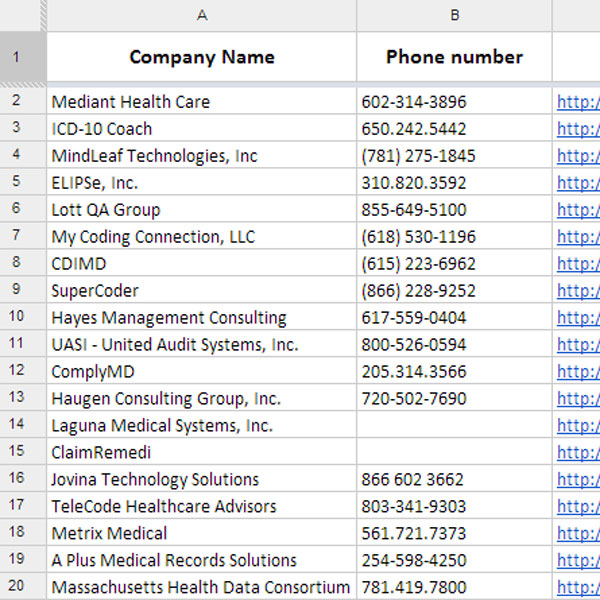
Task: Open the link in Massachusetts Health Data Consortium row
Action: [x=578, y=587]
